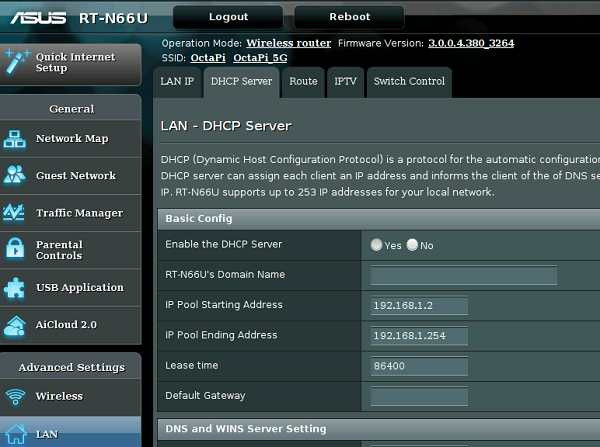600x447 pixels.
Task: Open AiCloud 2.0 from sidebar
Action: pyautogui.click(x=70, y=325)
